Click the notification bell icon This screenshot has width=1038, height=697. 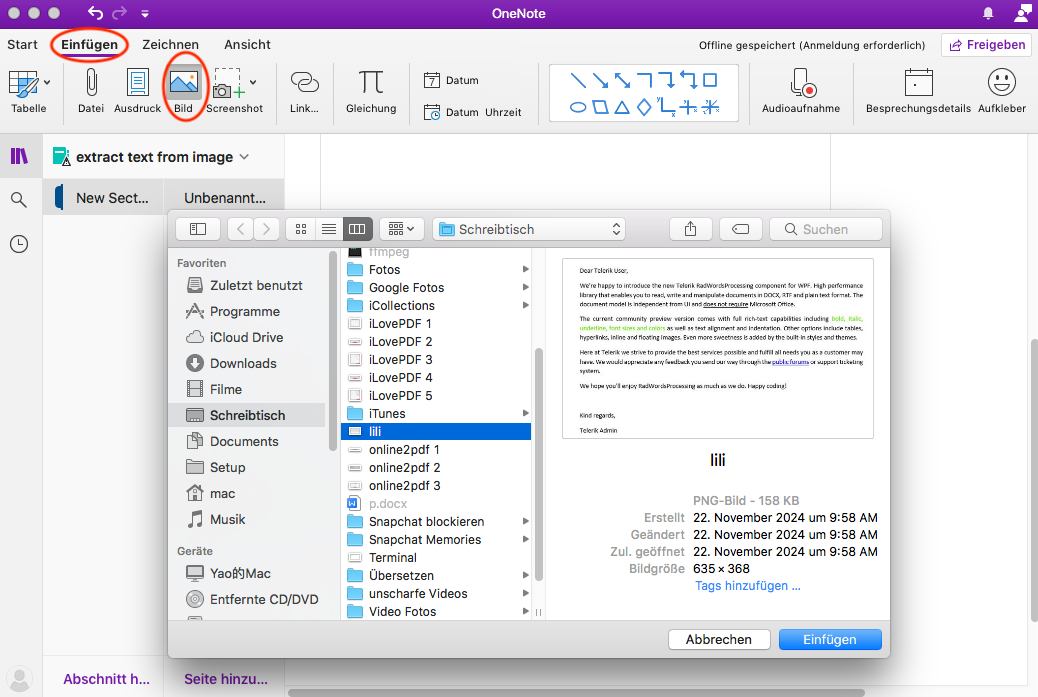(988, 13)
